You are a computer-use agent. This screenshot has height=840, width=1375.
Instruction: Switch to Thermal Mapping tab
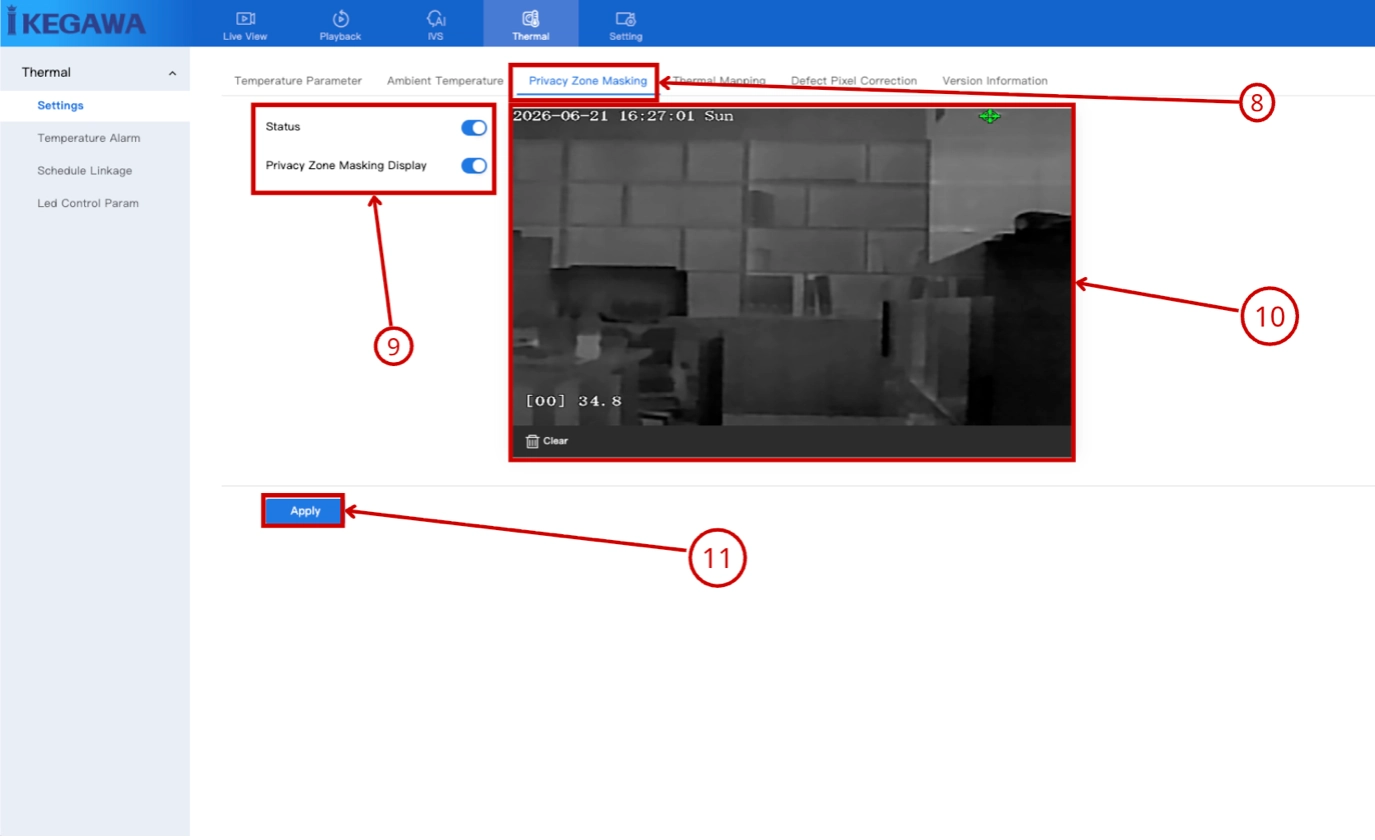pos(719,81)
